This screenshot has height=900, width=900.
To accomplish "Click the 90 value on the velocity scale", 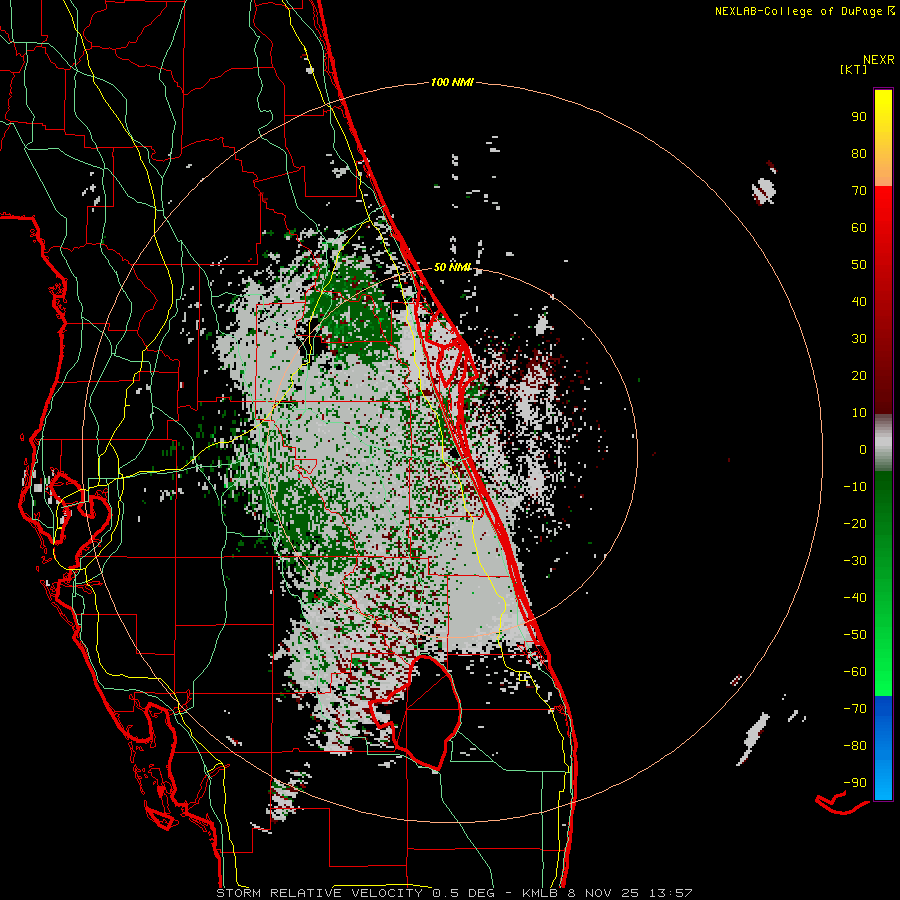I will click(x=859, y=117).
